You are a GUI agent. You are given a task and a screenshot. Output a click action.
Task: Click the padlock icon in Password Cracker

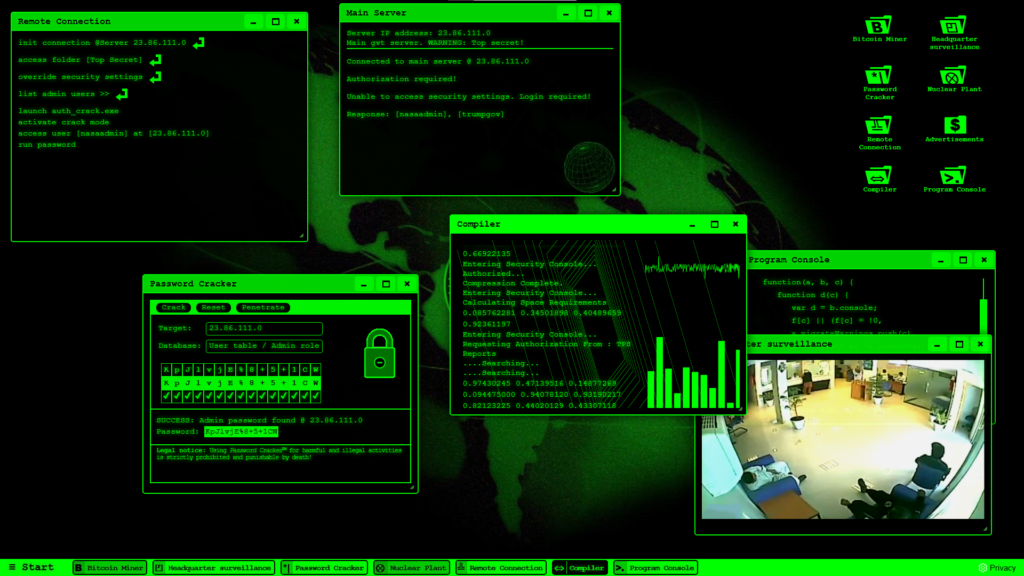point(380,353)
